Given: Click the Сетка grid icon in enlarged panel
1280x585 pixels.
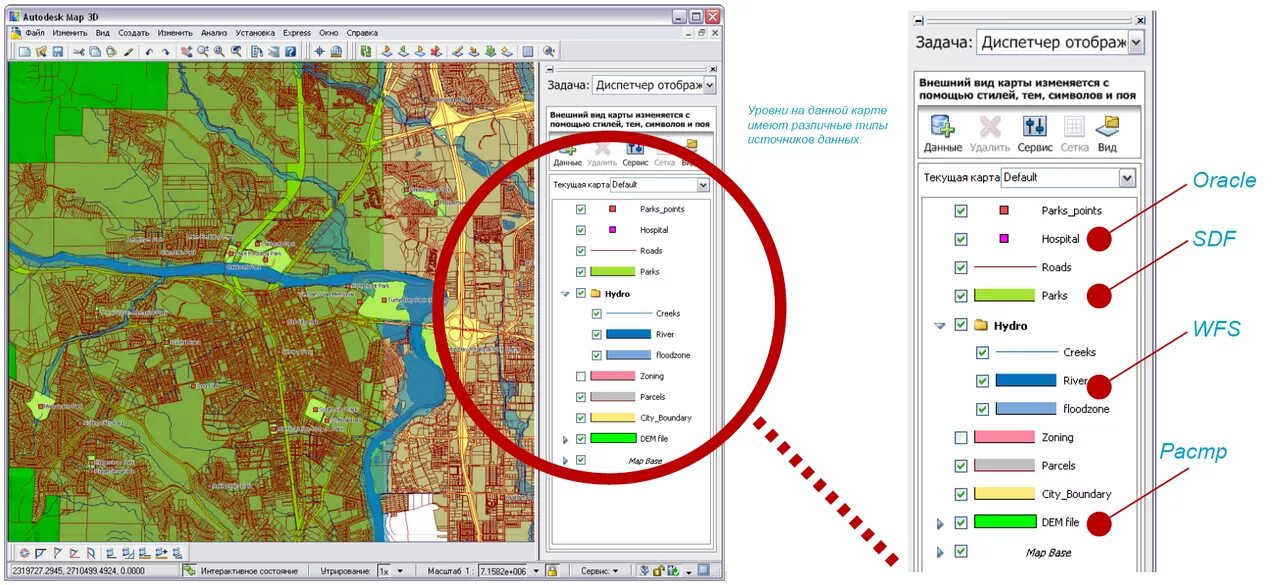Looking at the screenshot, I should click(1074, 127).
